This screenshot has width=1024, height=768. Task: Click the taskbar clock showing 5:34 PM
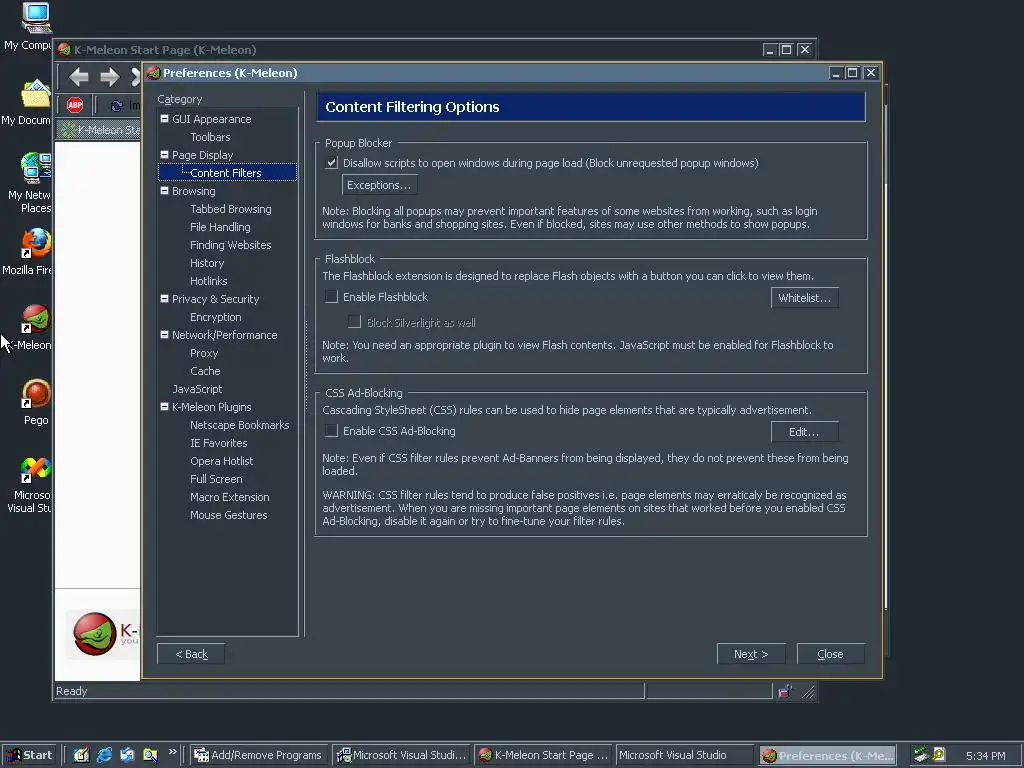coord(985,756)
